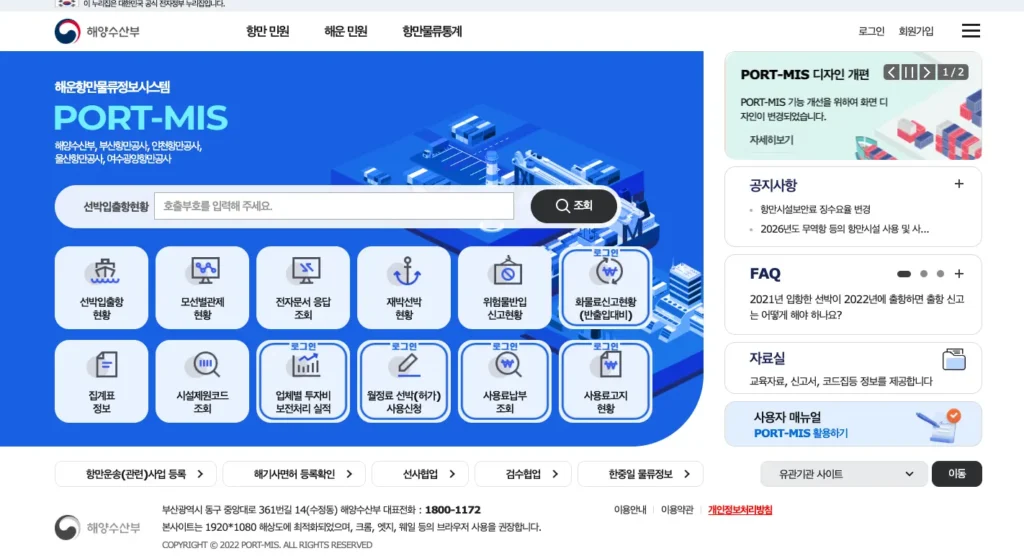The image size is (1024, 556).
Task: Open 전자문서 응답 조회 icon tile
Action: click(x=303, y=287)
